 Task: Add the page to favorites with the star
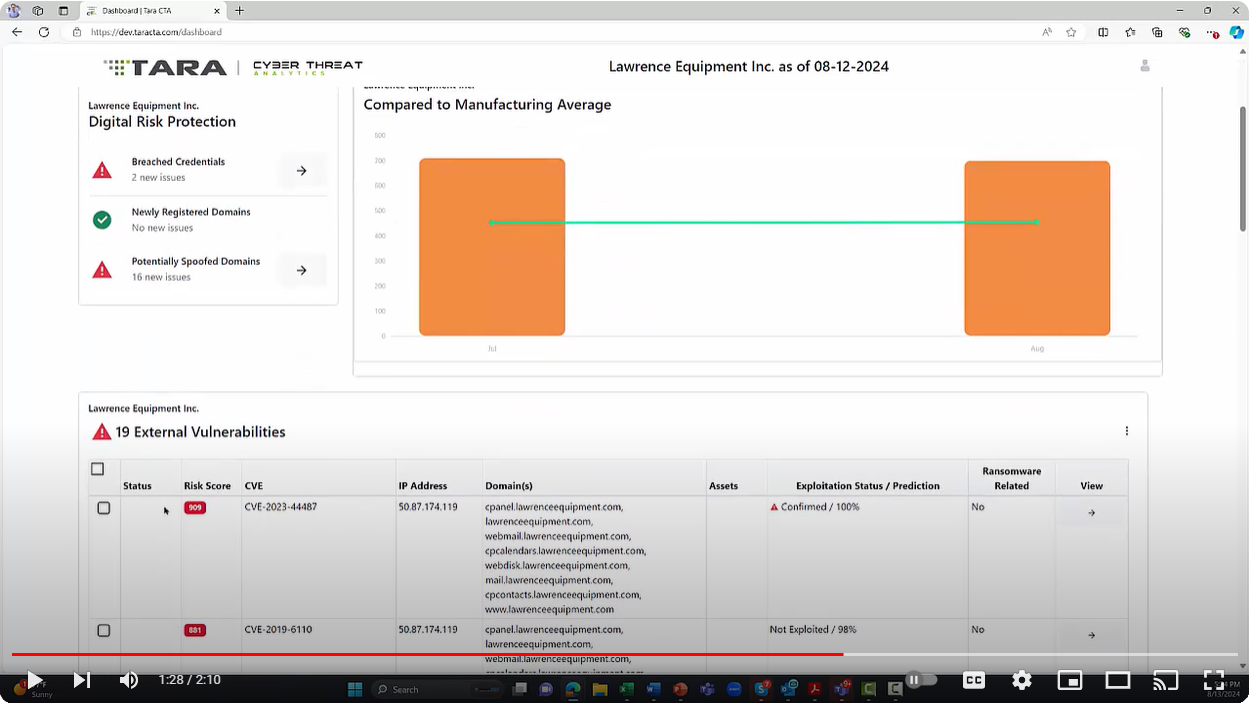click(x=1071, y=32)
